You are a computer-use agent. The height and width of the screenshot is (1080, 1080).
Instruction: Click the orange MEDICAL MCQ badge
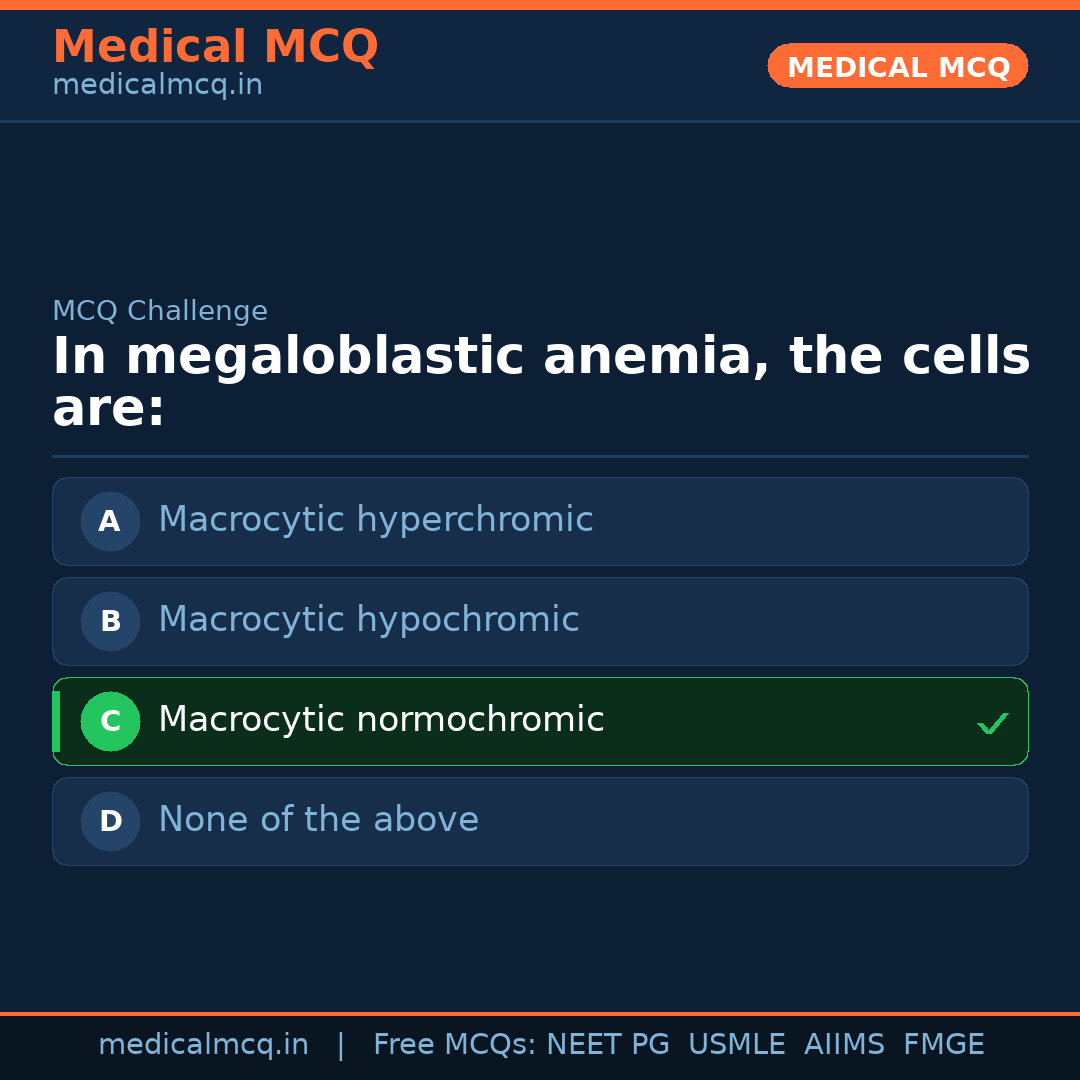pyautogui.click(x=898, y=67)
